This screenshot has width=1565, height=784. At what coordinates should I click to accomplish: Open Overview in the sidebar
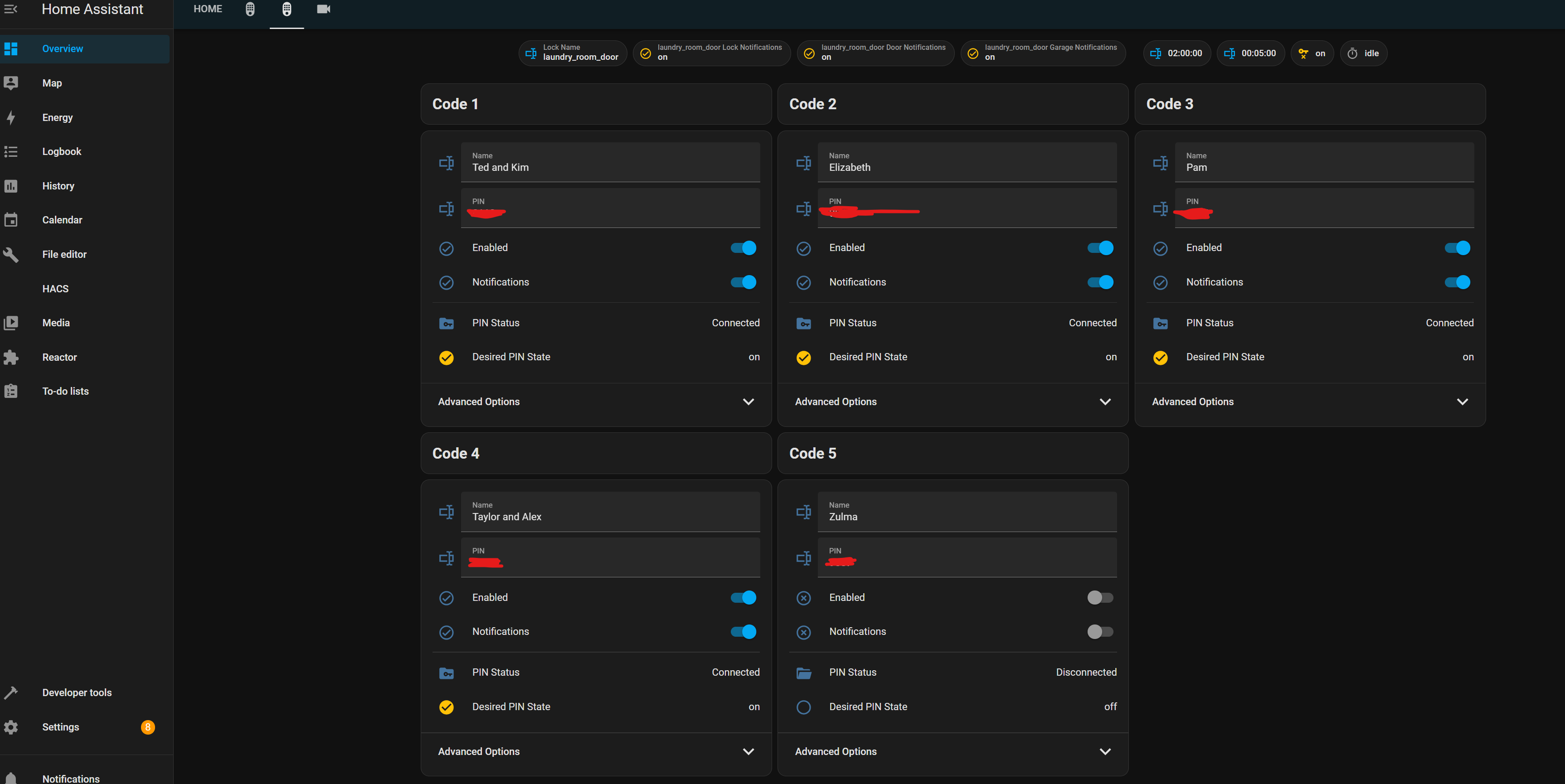point(85,48)
